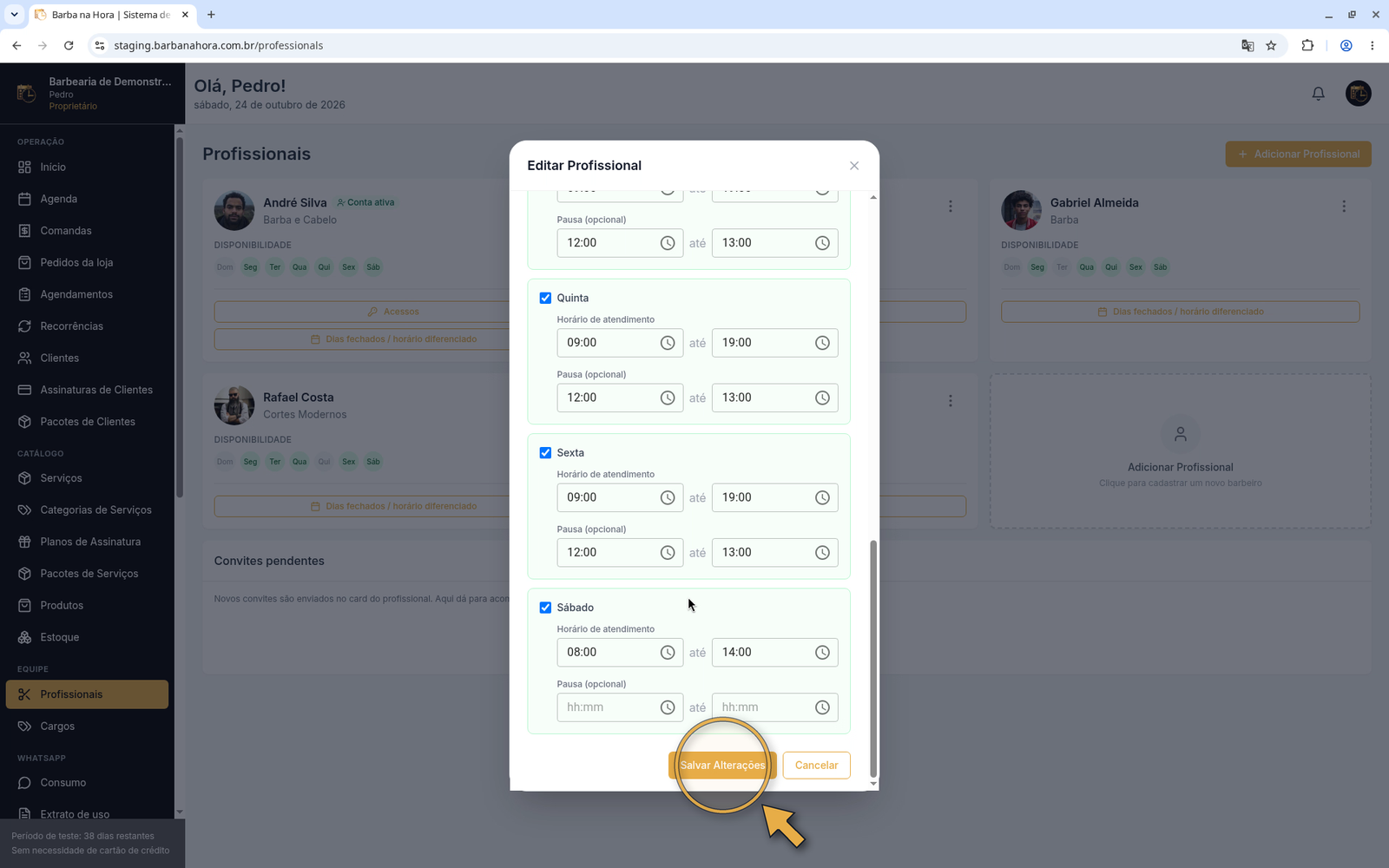The width and height of the screenshot is (1389, 868).
Task: Click clock icon in Sábado pause start field
Action: click(667, 707)
